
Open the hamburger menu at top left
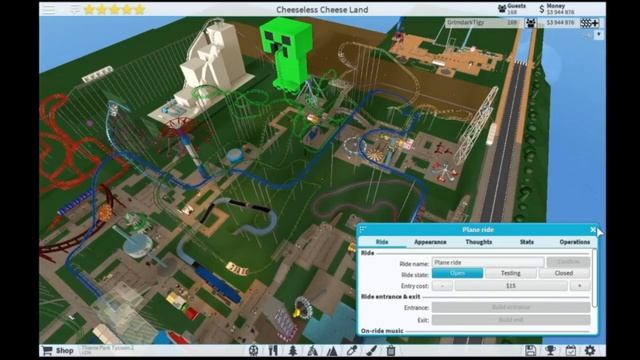(x=50, y=9)
